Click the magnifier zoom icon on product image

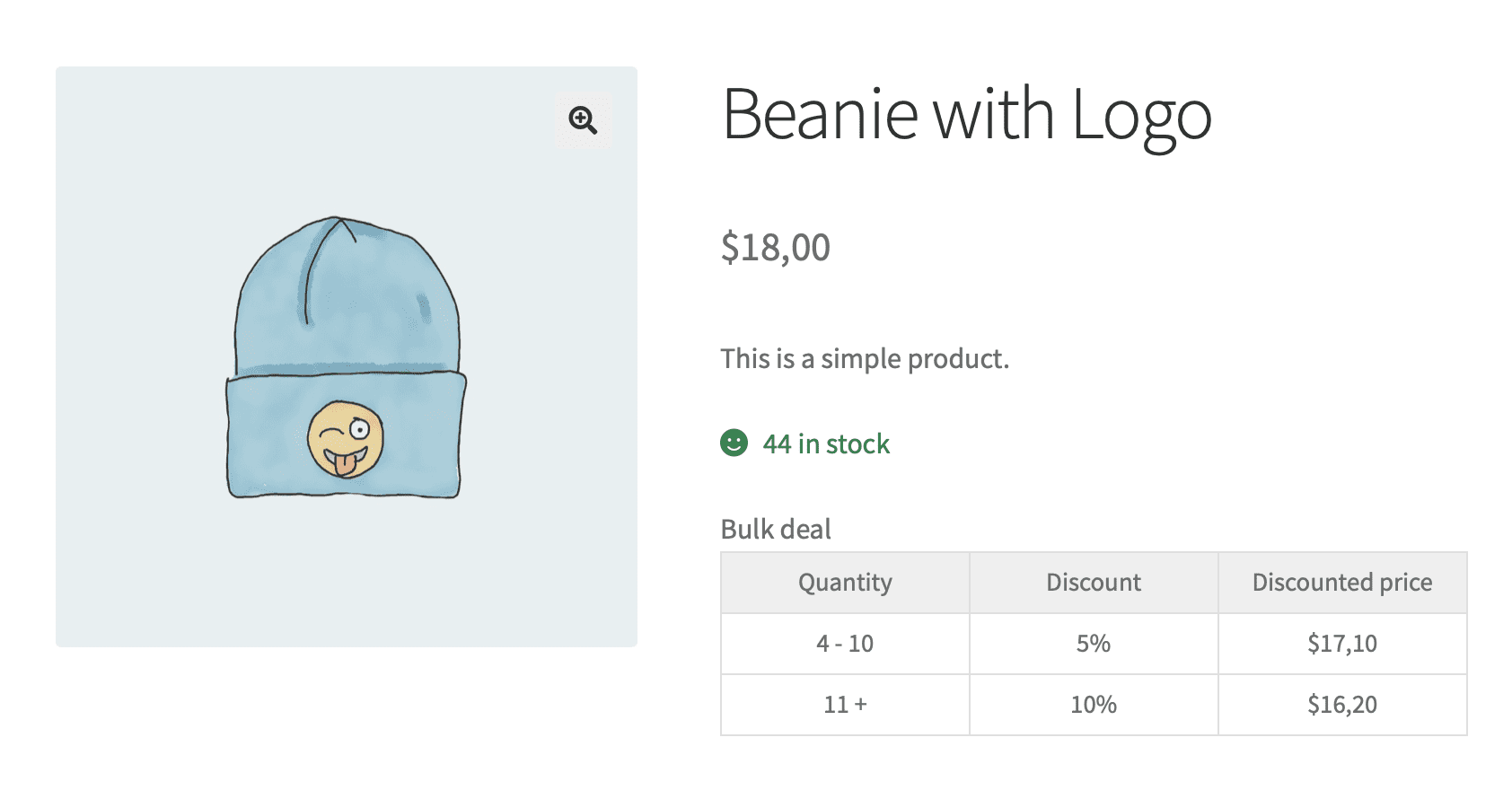point(583,119)
